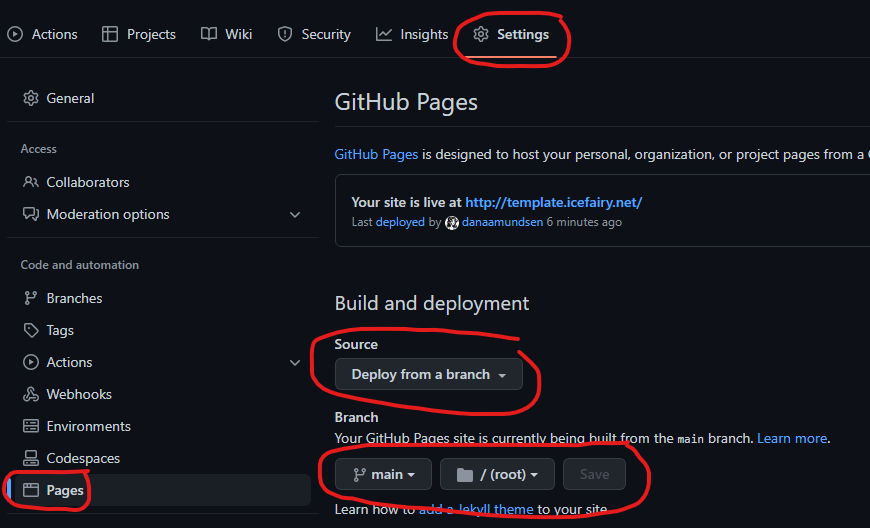Viewport: 870px width, 528px height.
Task: Click the deployed link
Action: pos(400,222)
